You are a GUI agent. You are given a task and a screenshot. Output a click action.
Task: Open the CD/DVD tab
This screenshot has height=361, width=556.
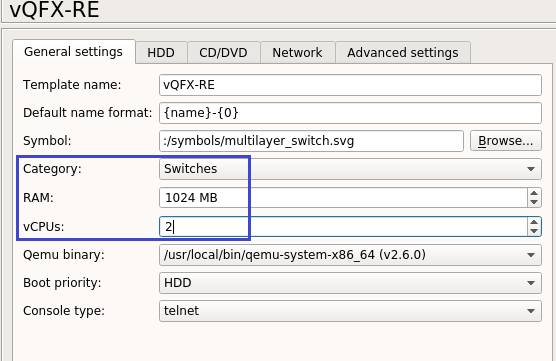click(x=223, y=53)
